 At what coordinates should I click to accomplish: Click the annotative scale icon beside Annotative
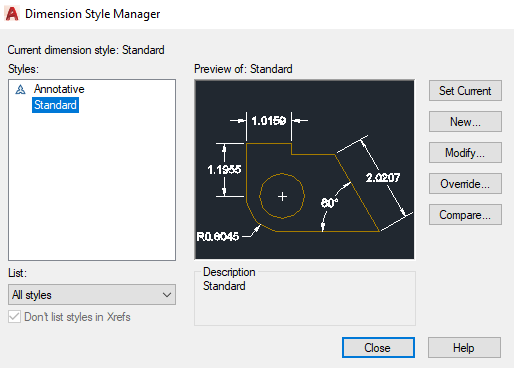(x=20, y=89)
